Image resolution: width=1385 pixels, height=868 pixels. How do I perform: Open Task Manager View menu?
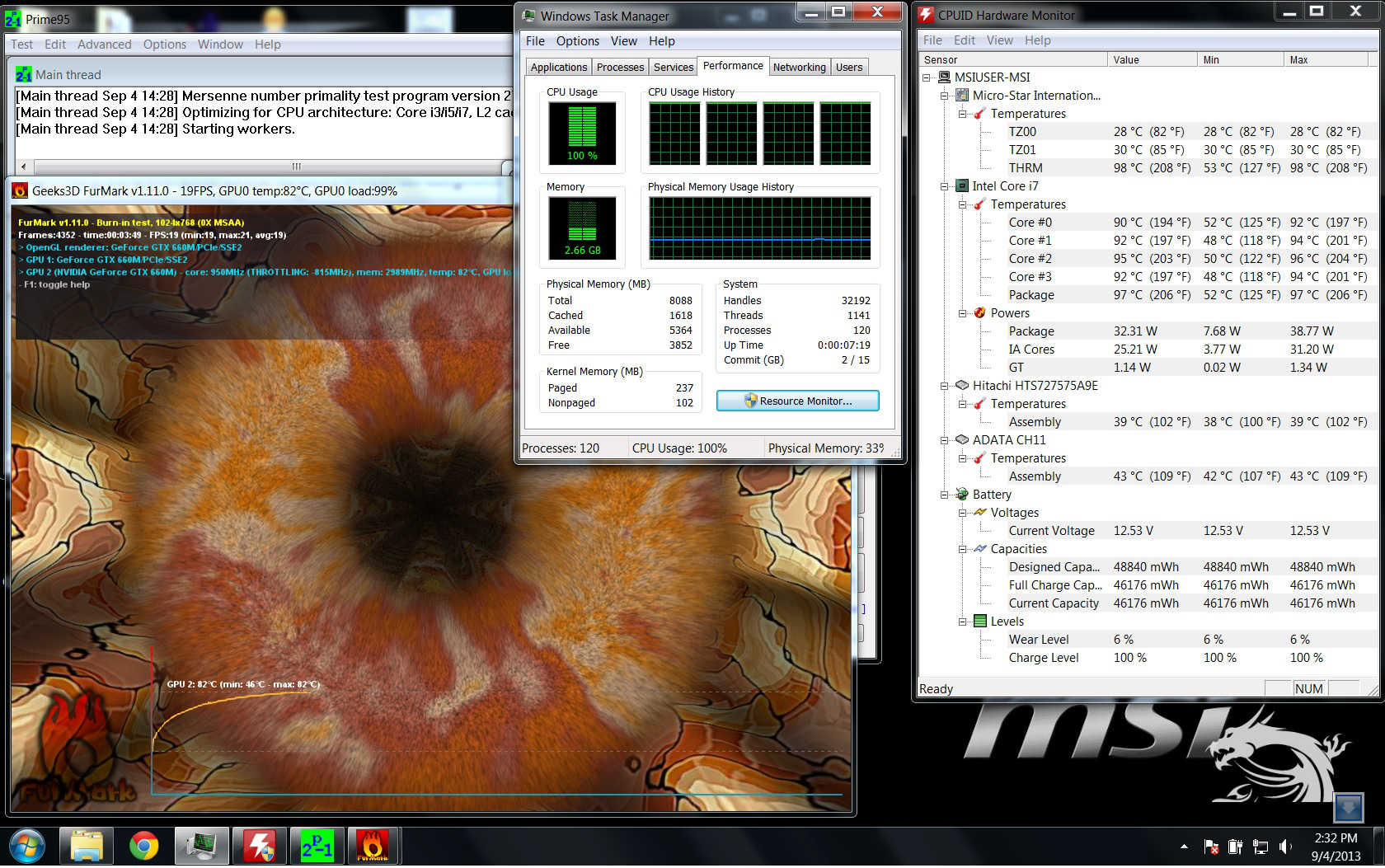[624, 41]
